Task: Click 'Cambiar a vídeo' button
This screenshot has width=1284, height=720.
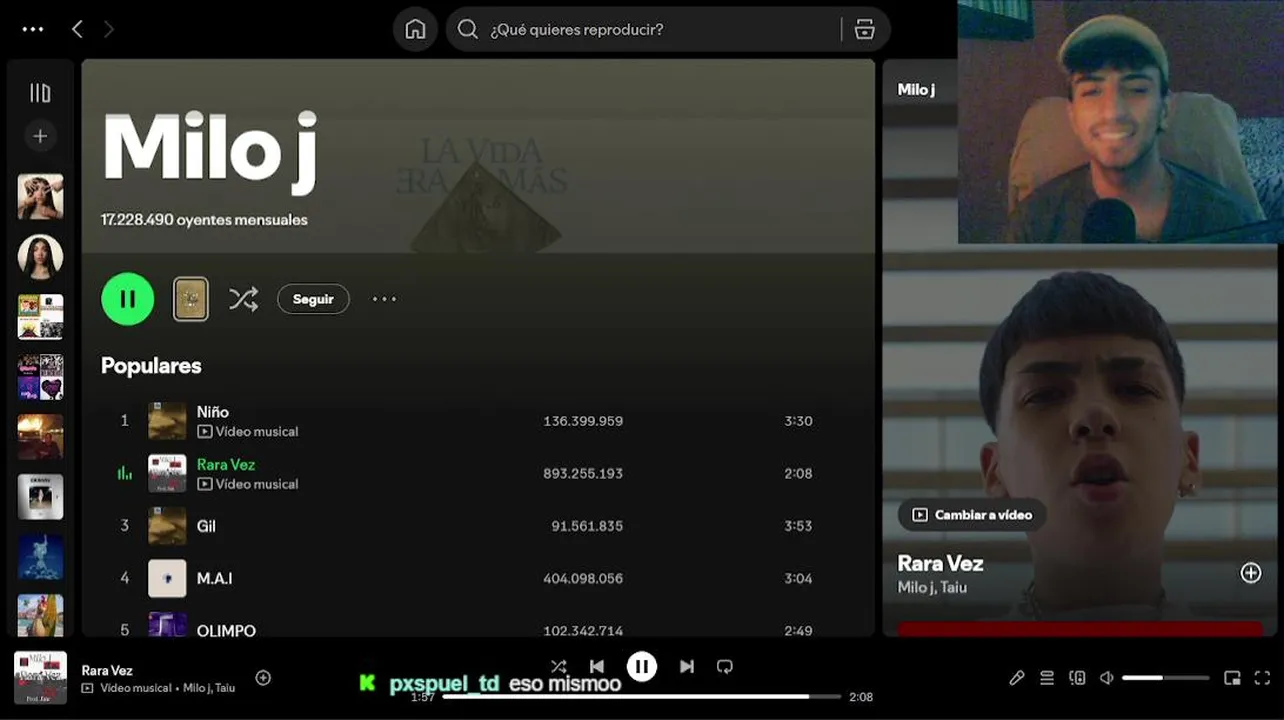Action: pyautogui.click(x=972, y=515)
